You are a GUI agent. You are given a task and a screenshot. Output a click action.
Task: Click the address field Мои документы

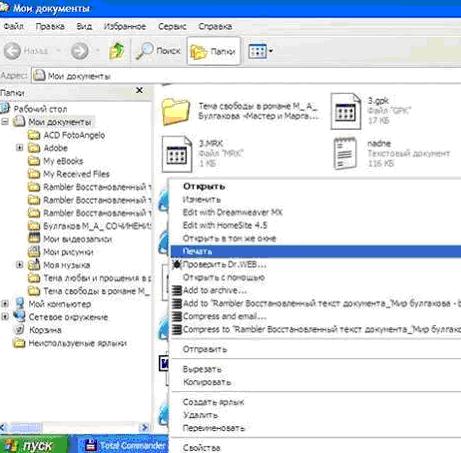pyautogui.click(x=246, y=76)
